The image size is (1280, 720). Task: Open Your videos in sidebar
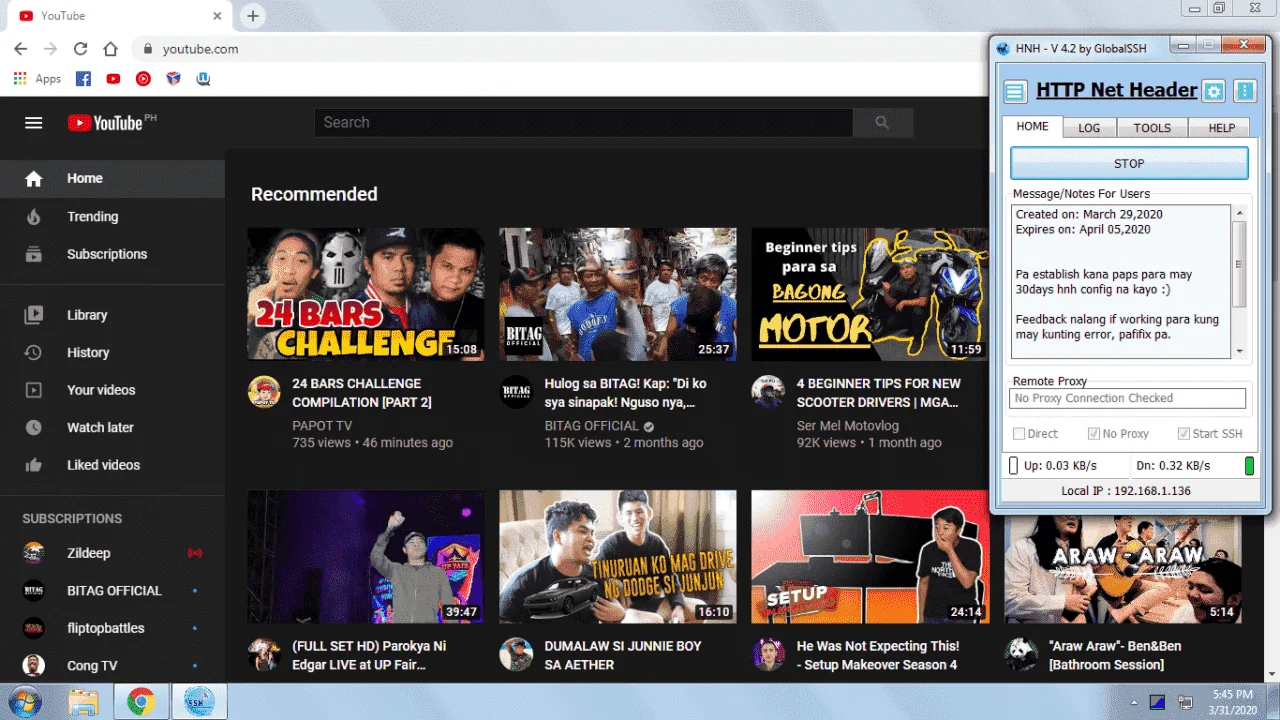[112, 390]
